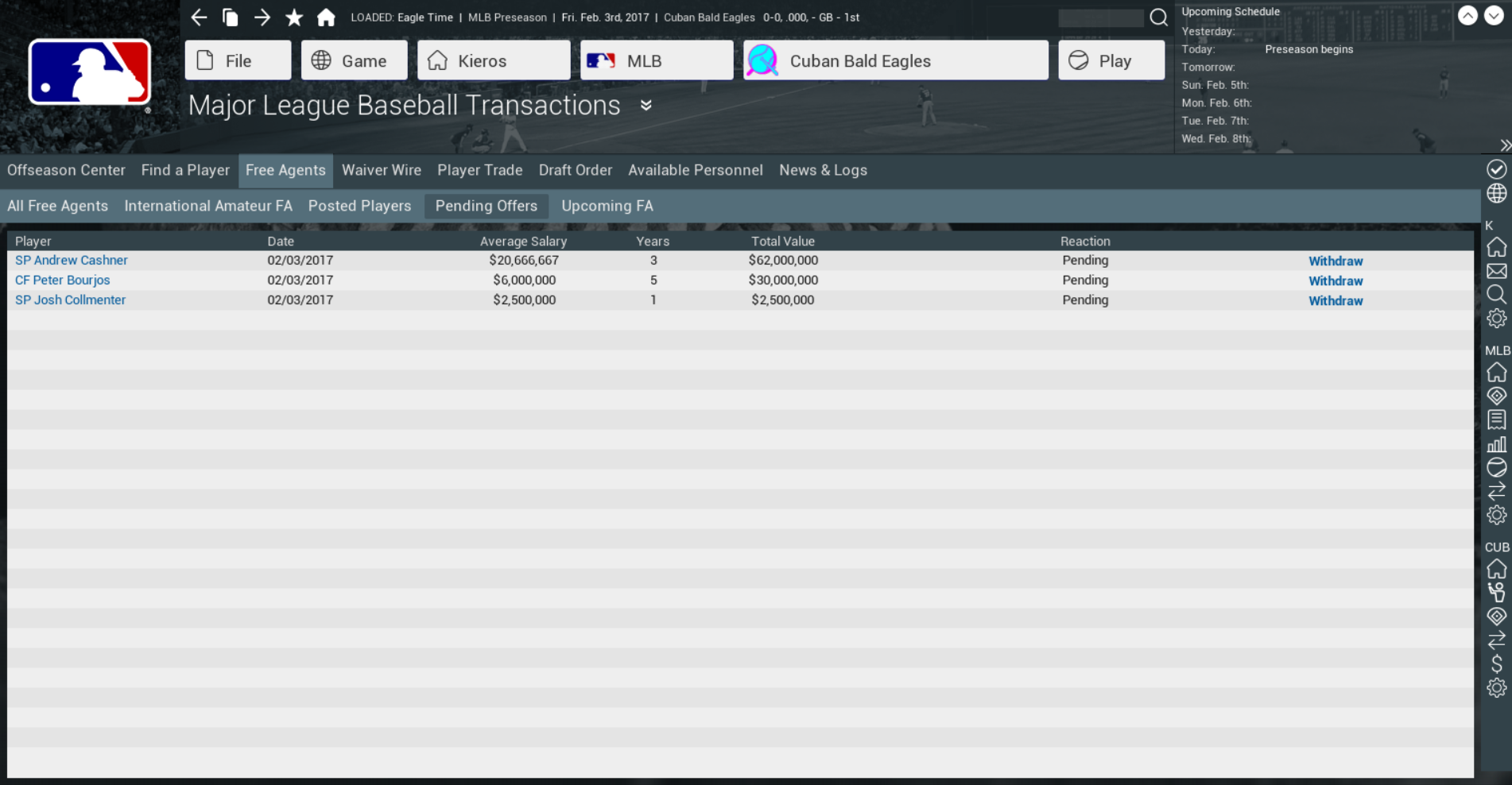Image resolution: width=1512 pixels, height=785 pixels.
Task: Click the diamond icon under CUB
Action: [x=1496, y=616]
